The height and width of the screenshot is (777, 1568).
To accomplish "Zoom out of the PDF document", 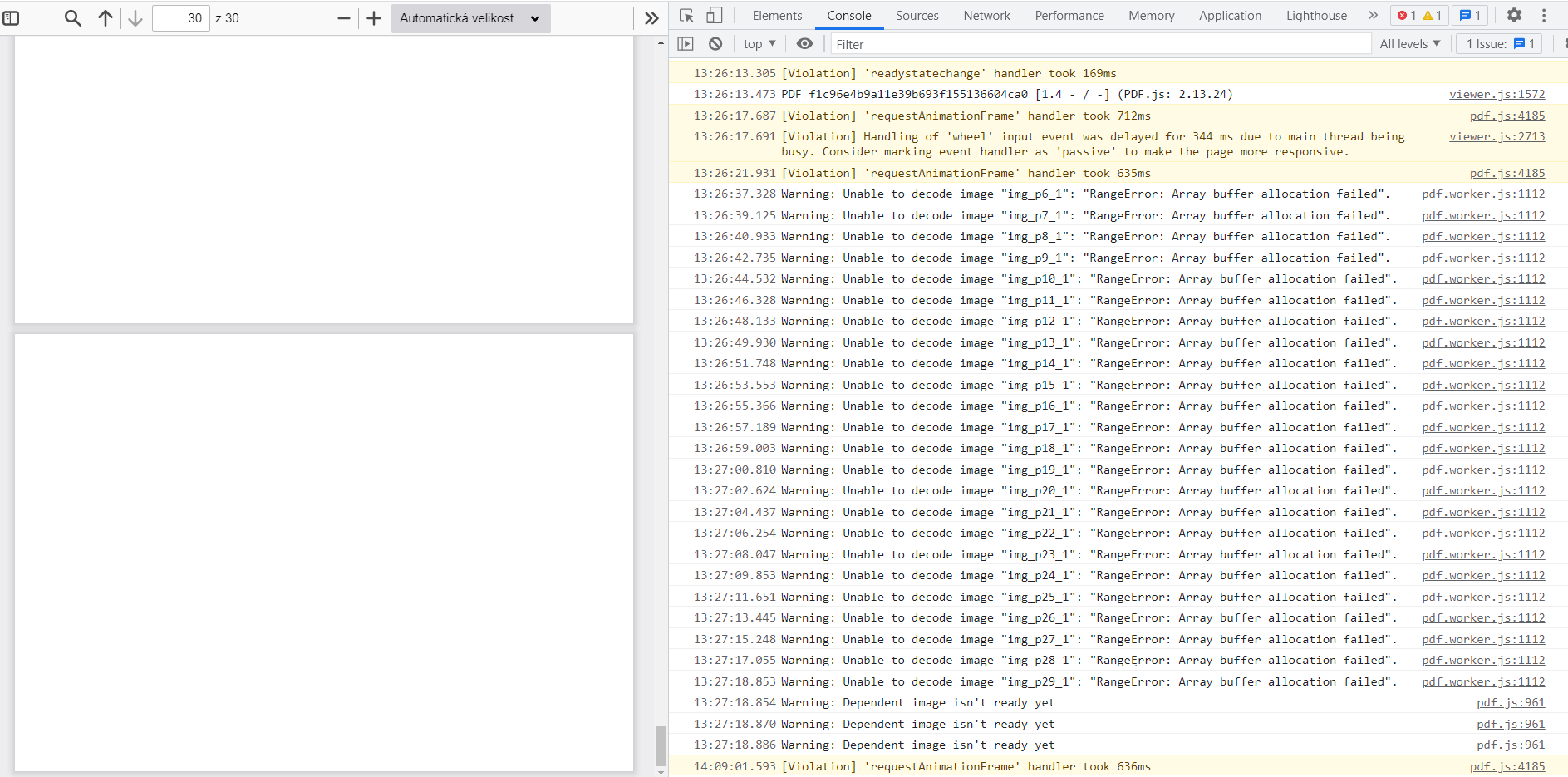I will [342, 17].
